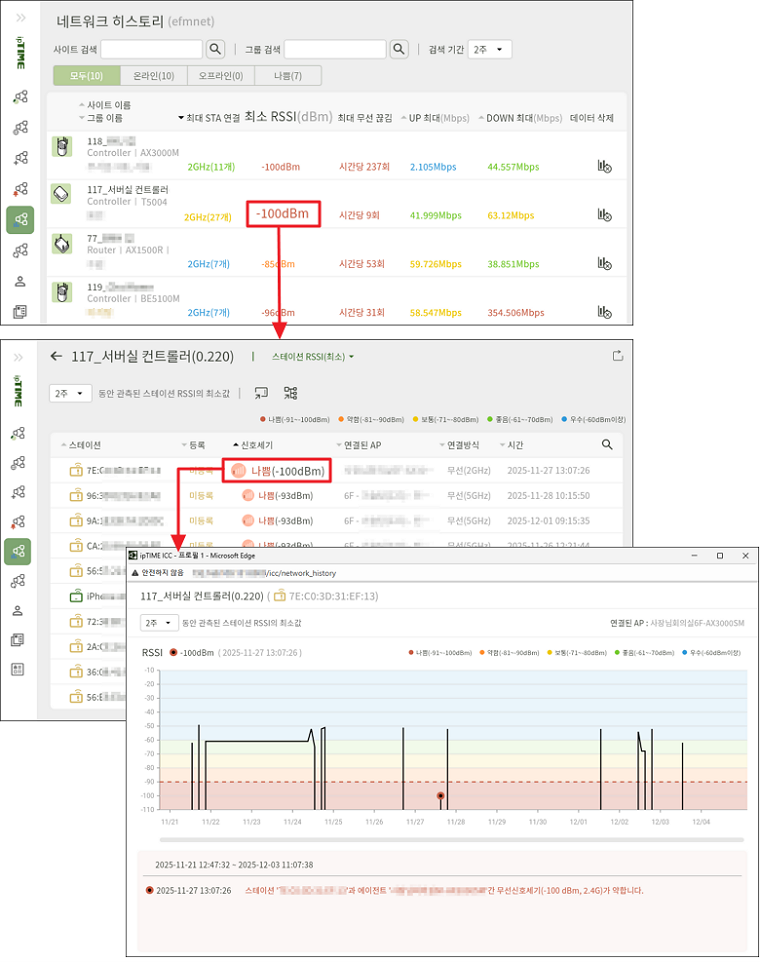Click the highlighted -100dBm value for 117_서버실 컨트롤러
This screenshot has width=760, height=962.
[x=283, y=214]
